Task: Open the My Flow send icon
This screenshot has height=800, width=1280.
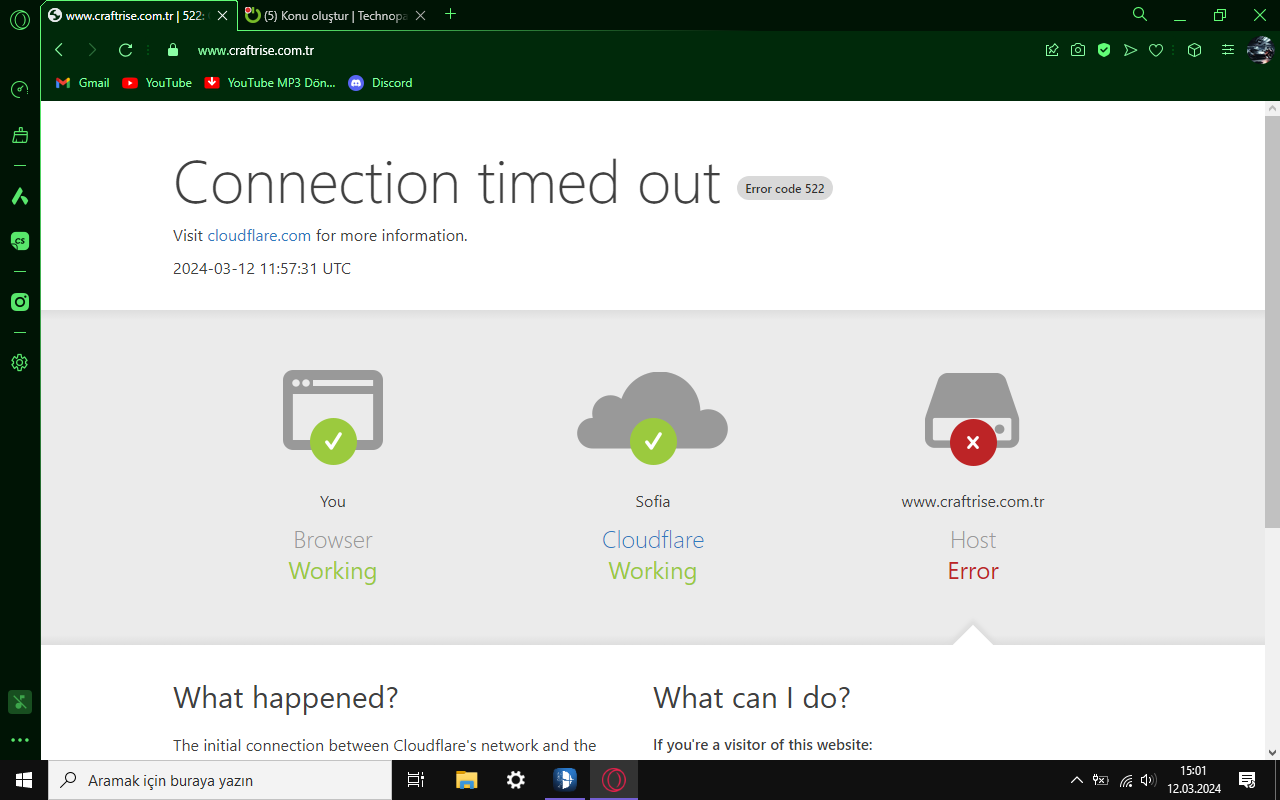Action: point(1130,50)
